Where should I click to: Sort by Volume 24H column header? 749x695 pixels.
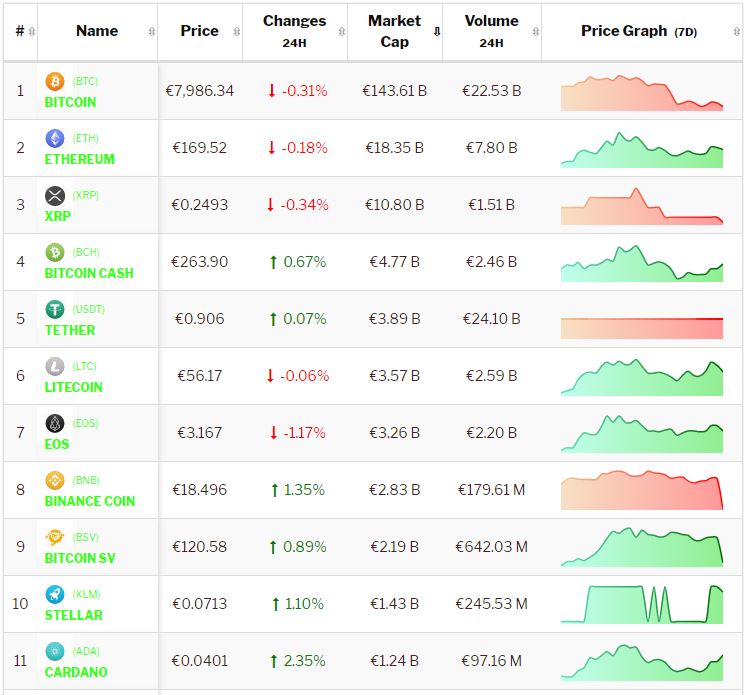[x=491, y=31]
